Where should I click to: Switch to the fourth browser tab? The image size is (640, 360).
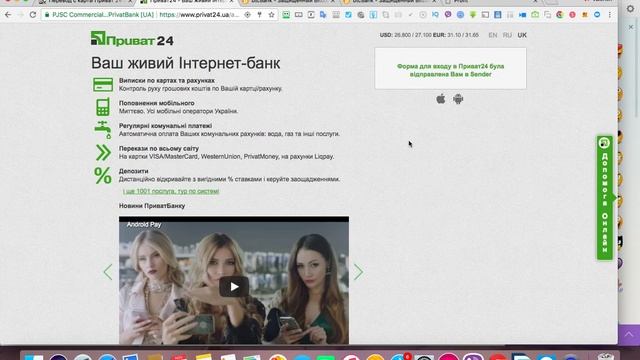(388, 2)
